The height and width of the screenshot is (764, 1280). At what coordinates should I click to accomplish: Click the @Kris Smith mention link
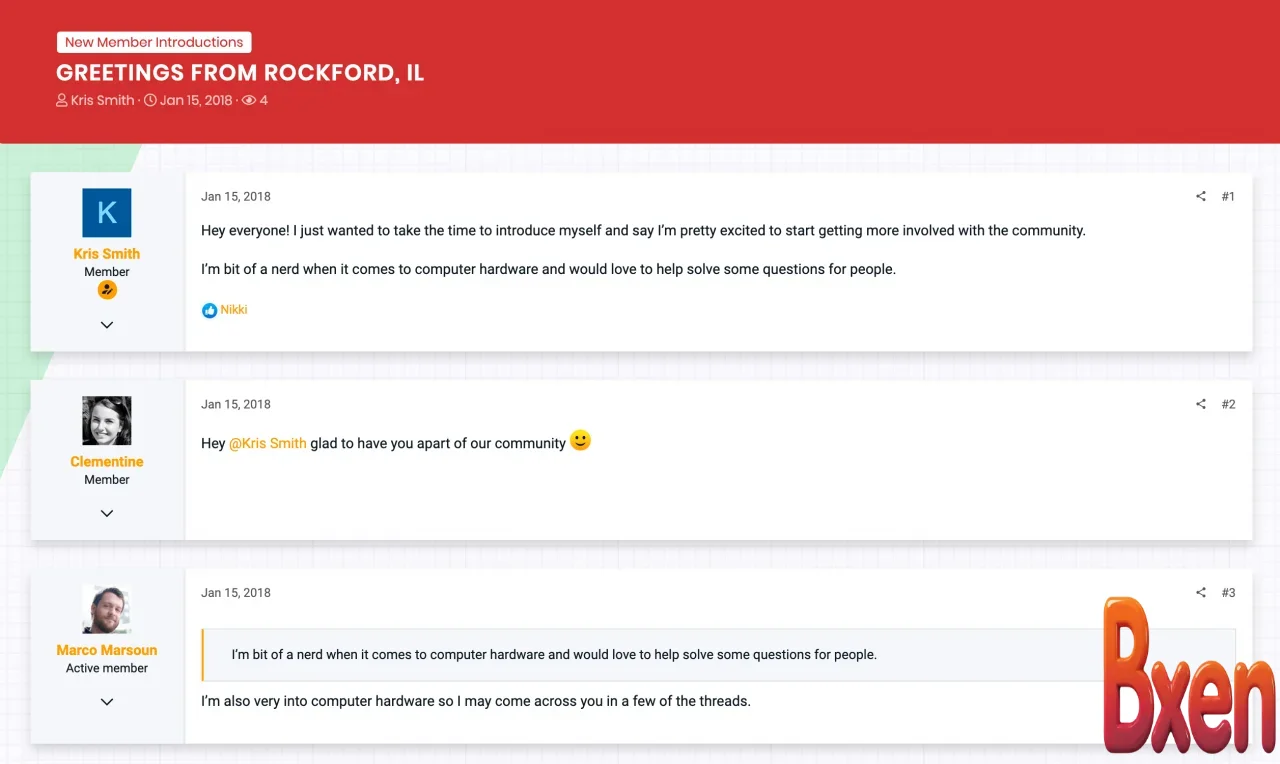pyautogui.click(x=268, y=443)
